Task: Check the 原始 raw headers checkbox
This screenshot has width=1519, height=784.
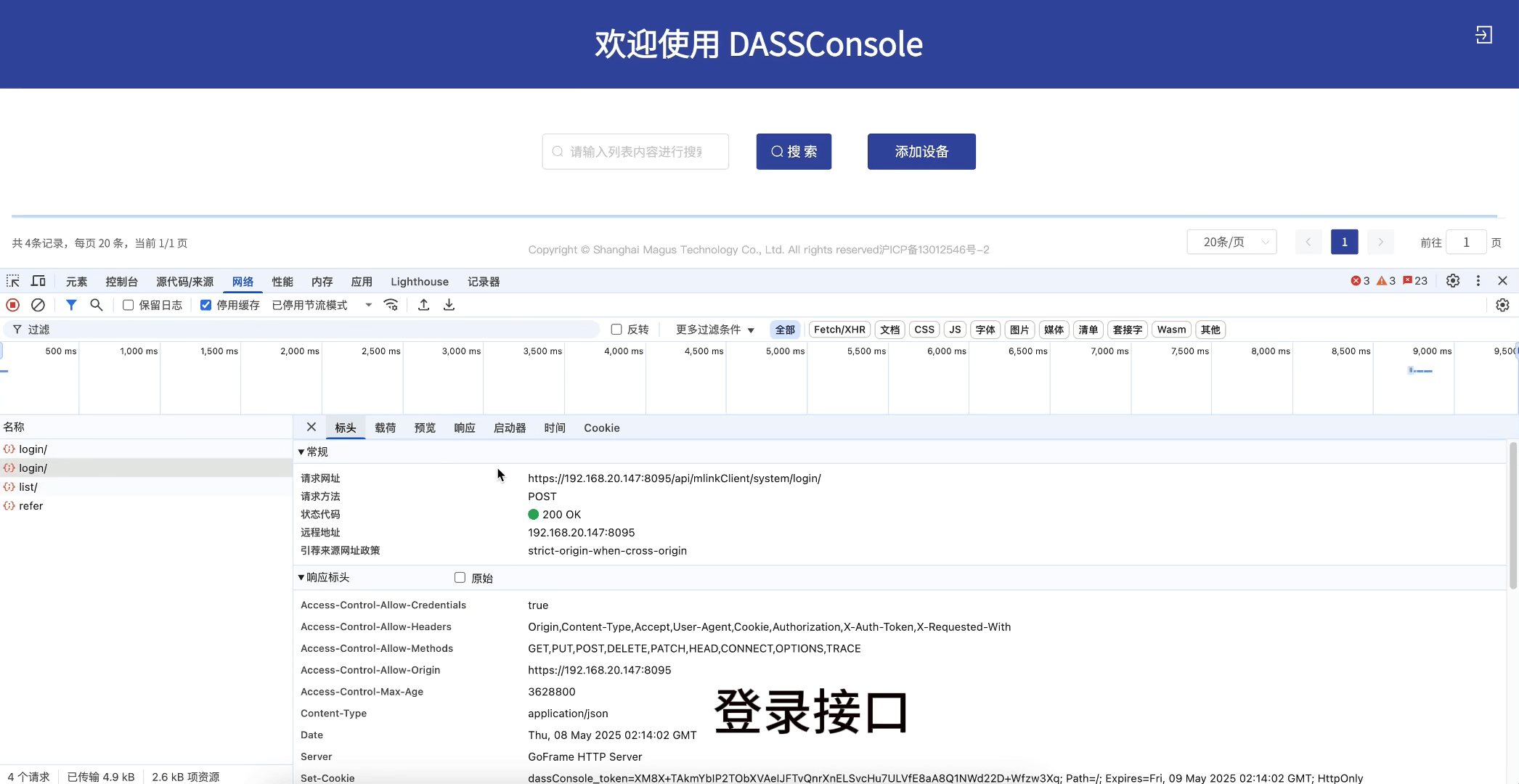Action: pos(460,578)
